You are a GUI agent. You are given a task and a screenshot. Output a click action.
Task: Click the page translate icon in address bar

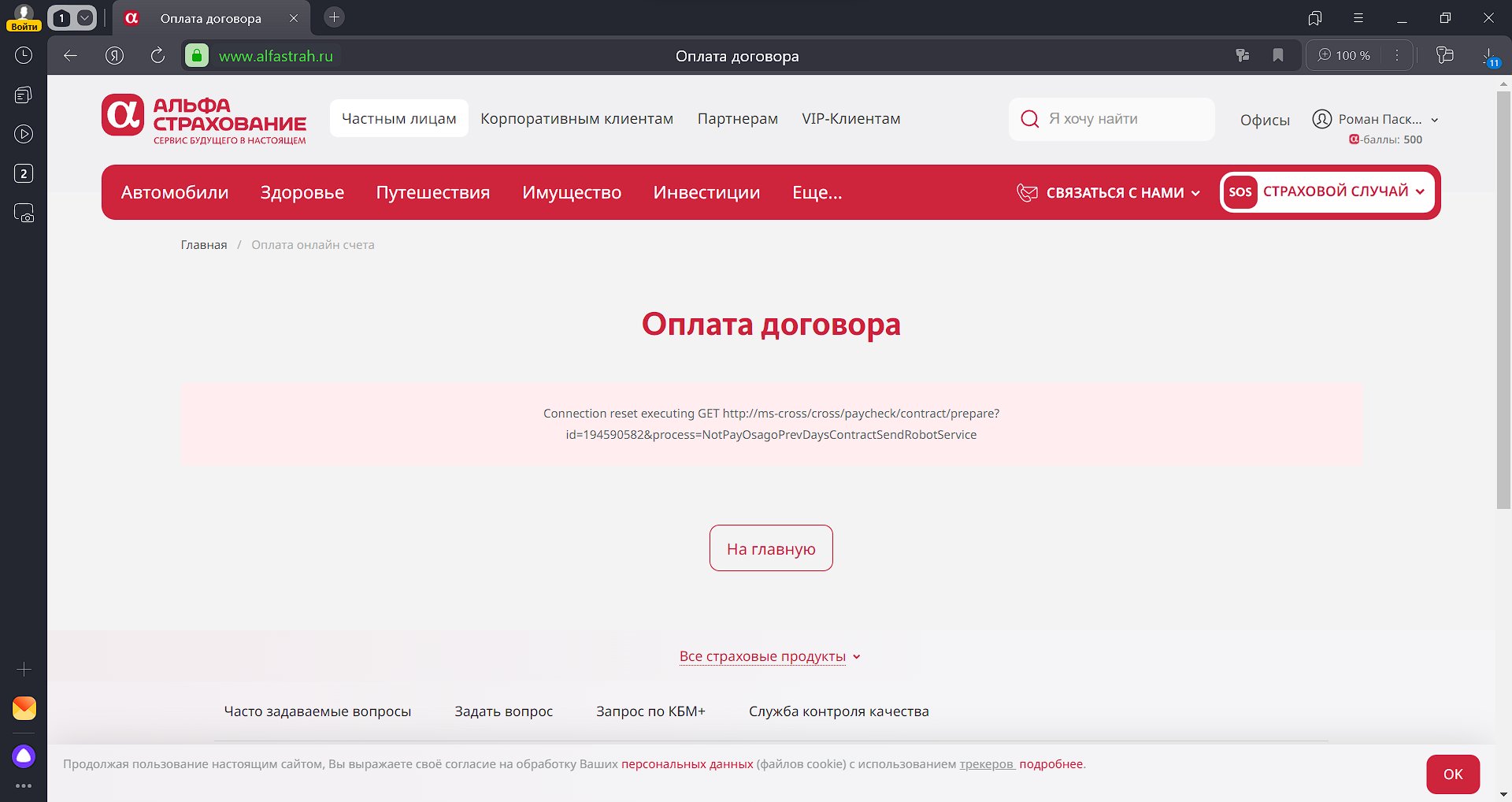1243,55
